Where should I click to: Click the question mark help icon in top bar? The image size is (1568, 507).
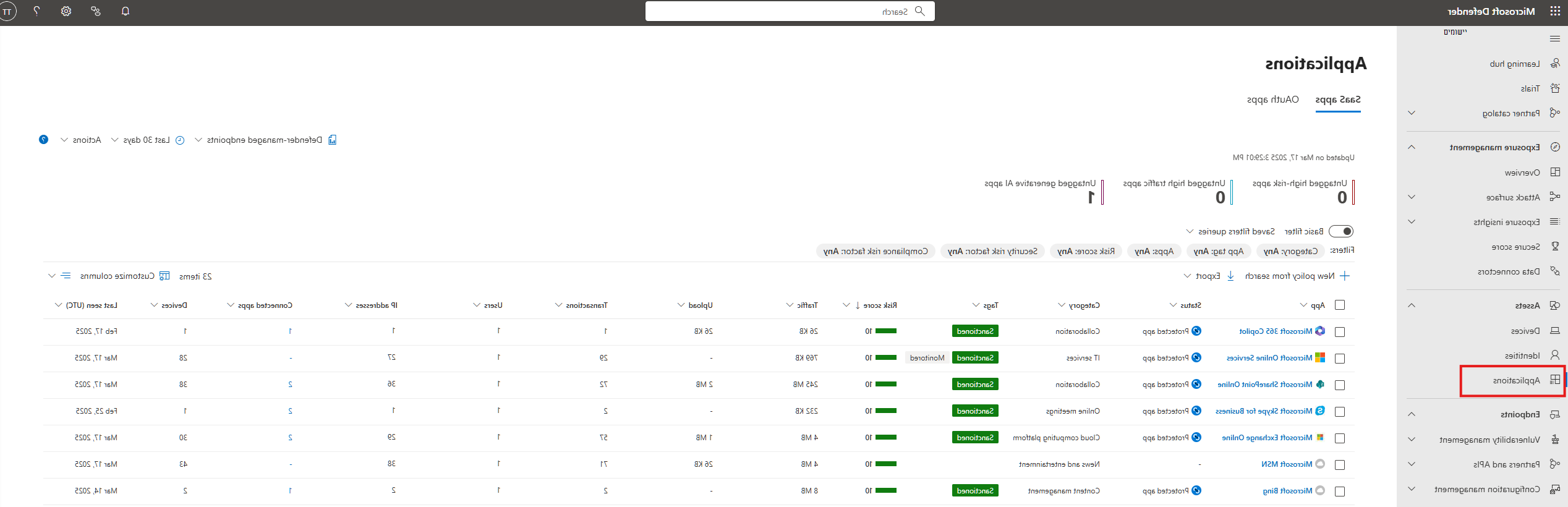(36, 11)
